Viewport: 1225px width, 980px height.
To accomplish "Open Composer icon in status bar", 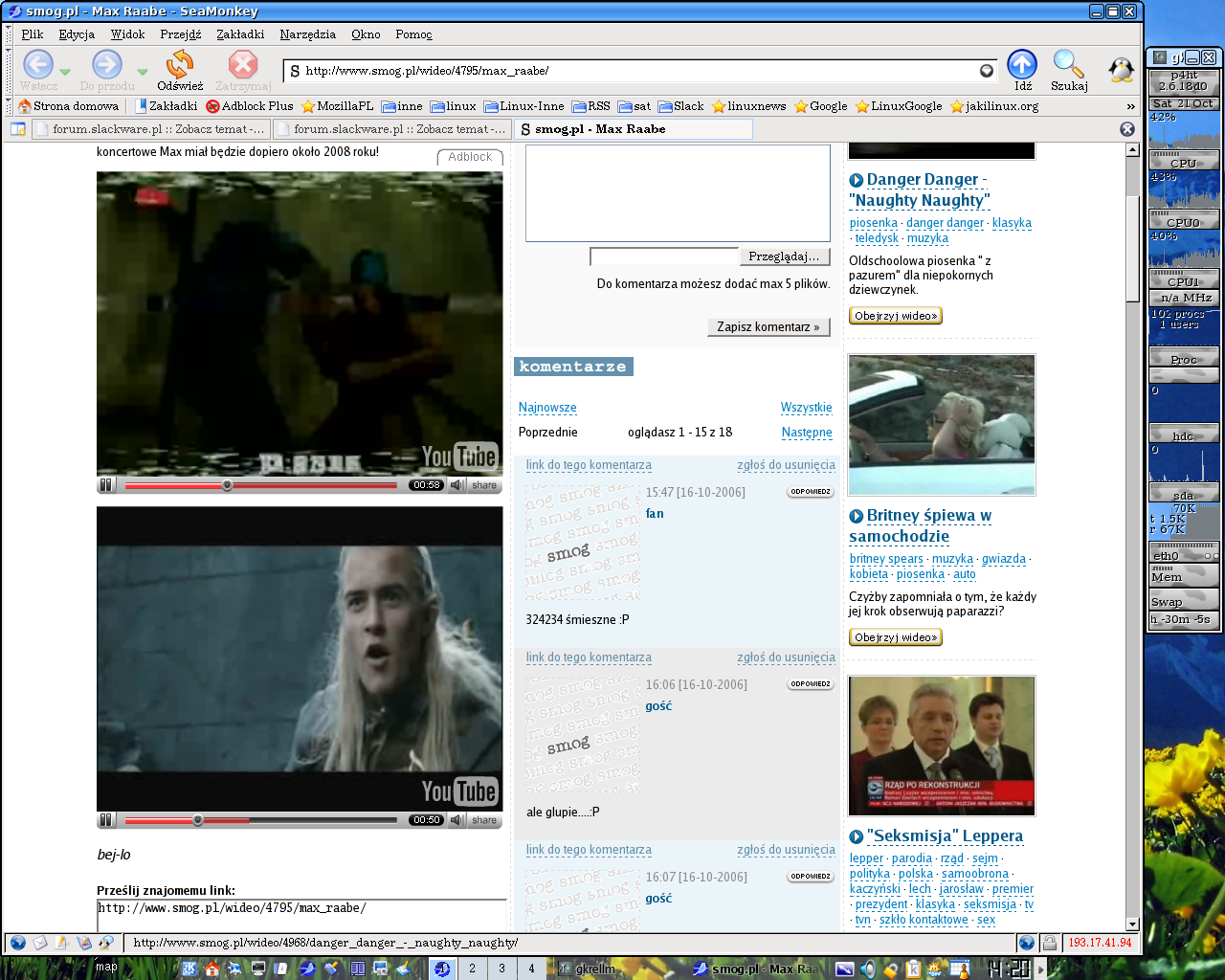I will 62,943.
